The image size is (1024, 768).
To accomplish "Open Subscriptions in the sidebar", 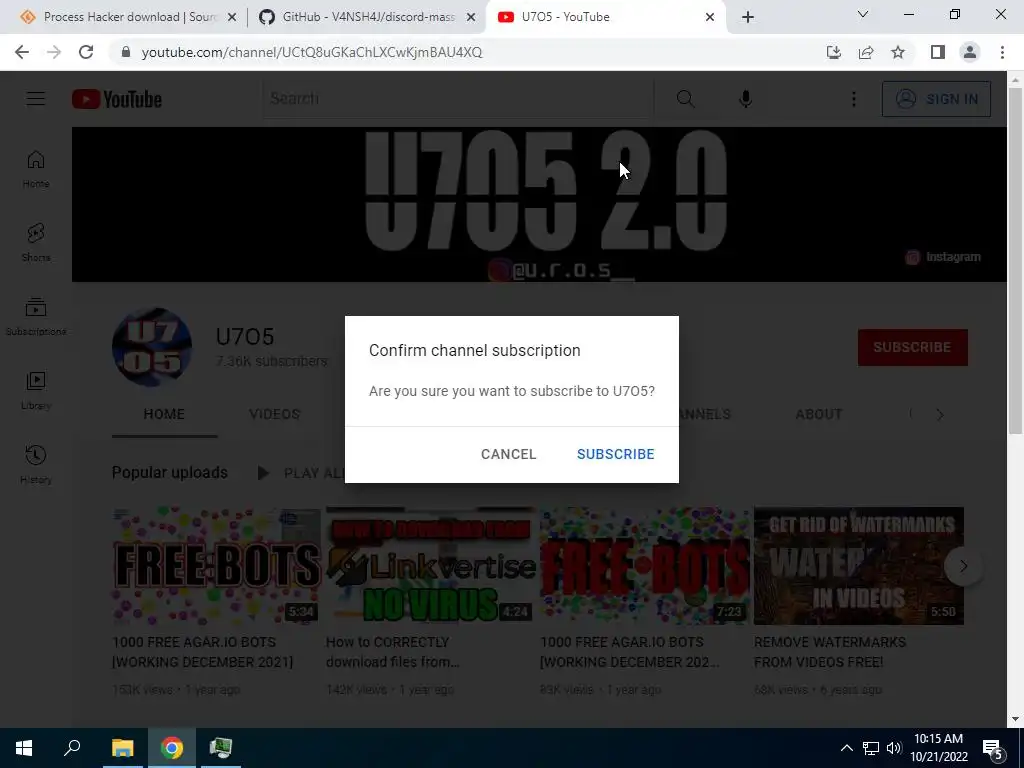I will pos(36,317).
